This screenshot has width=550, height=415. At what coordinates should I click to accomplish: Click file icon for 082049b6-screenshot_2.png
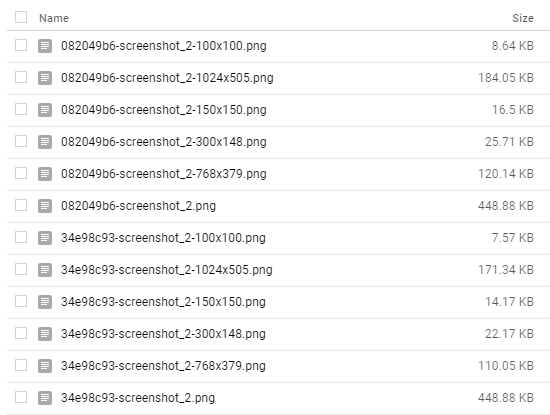pyautogui.click(x=45, y=206)
